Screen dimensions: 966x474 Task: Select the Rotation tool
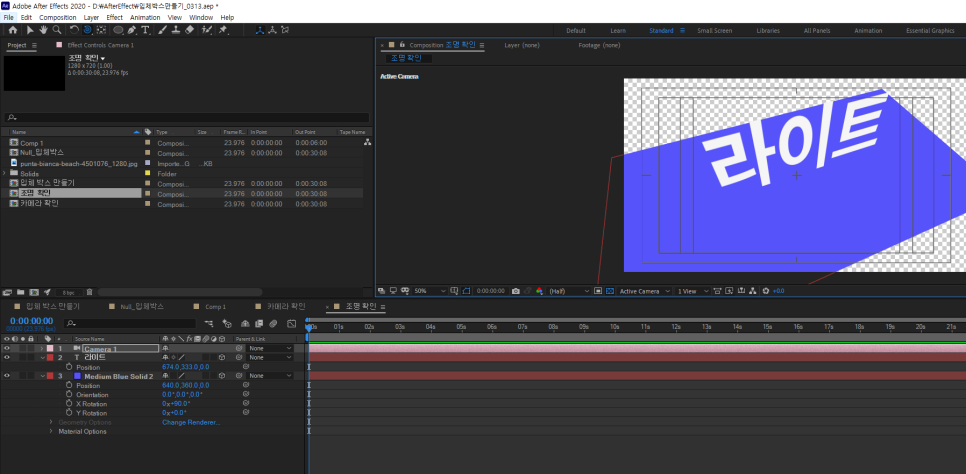click(x=74, y=30)
